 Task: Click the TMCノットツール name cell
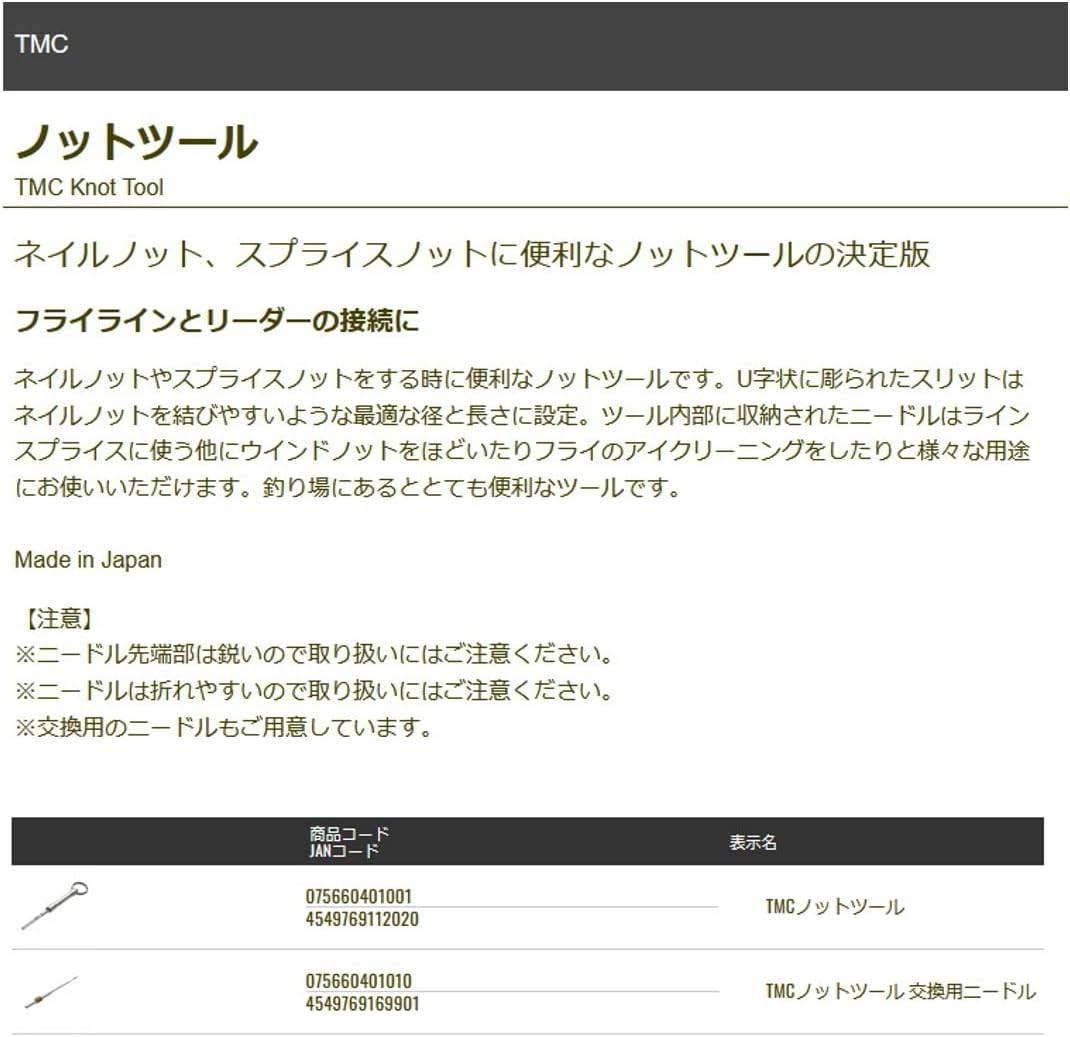pos(835,907)
